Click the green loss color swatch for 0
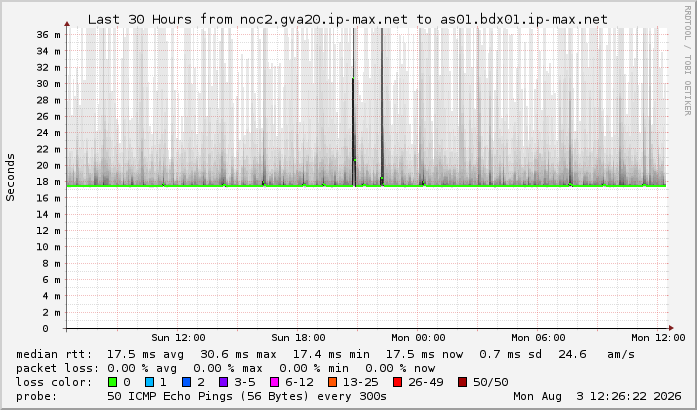Viewport: 697px width, 410px height. click(112, 382)
